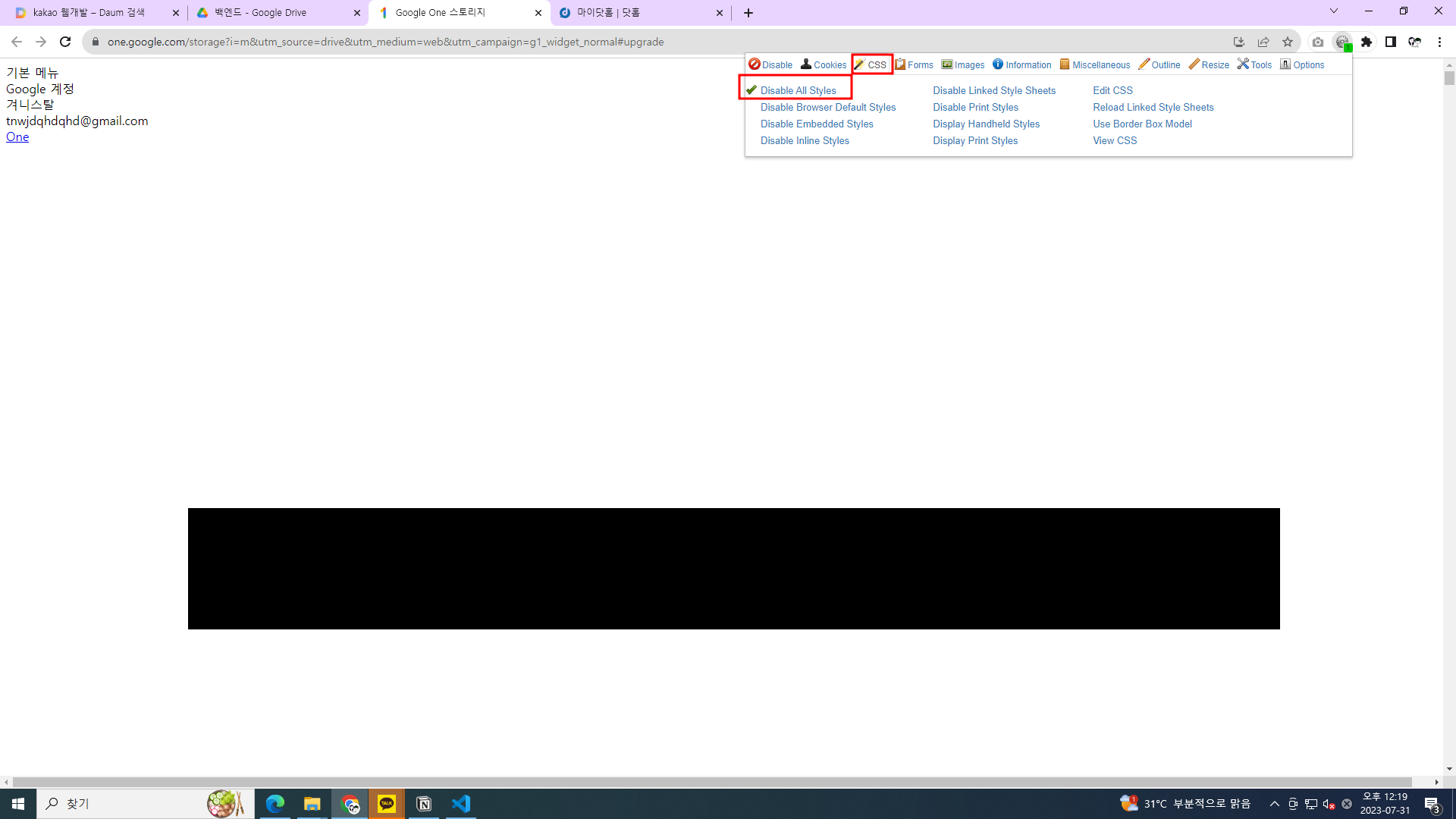Toggle Disable Inline Styles option

point(805,141)
